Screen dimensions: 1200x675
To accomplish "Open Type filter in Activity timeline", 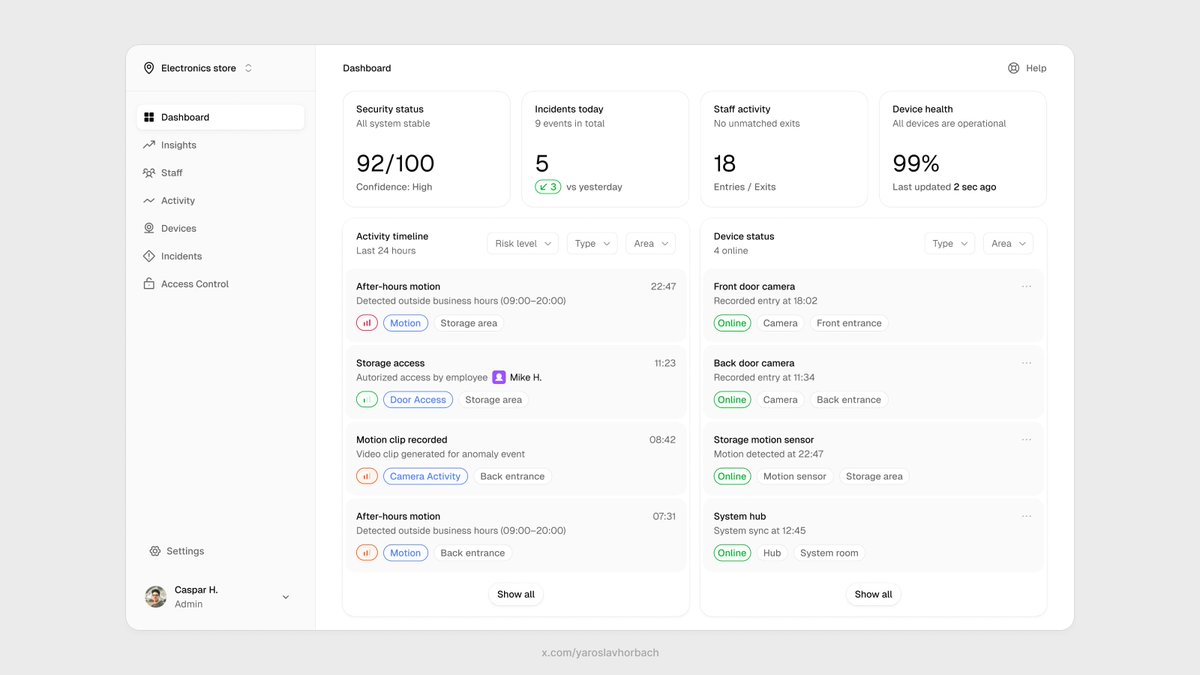I will pyautogui.click(x=592, y=243).
